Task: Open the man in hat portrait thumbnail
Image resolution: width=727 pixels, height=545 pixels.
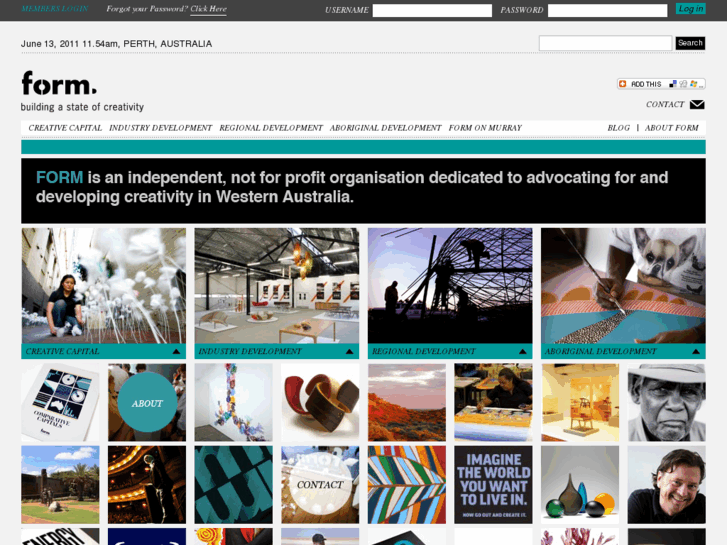Action: click(x=666, y=402)
